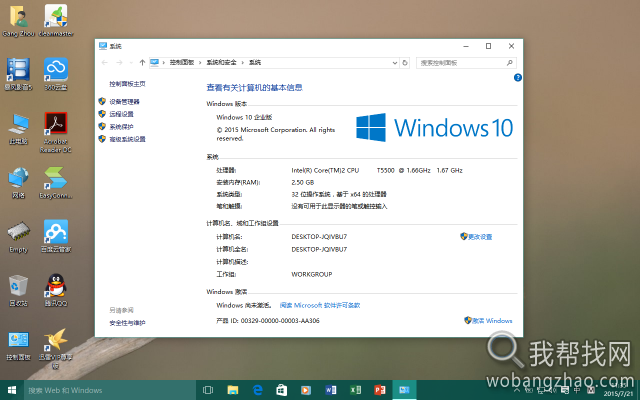Click the computer icon in the address bar
The width and height of the screenshot is (640, 400).
pos(154,62)
